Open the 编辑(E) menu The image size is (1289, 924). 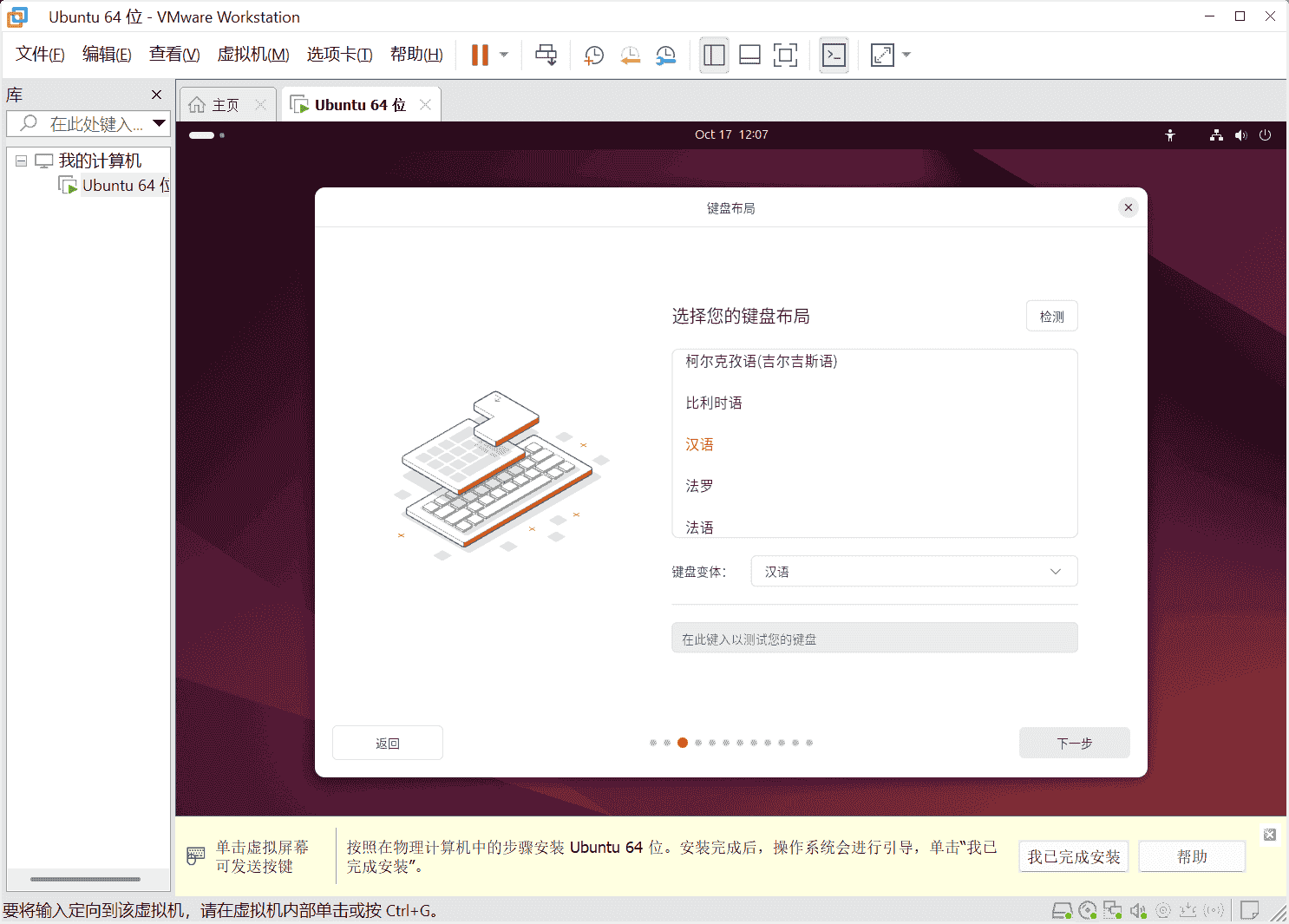[107, 55]
